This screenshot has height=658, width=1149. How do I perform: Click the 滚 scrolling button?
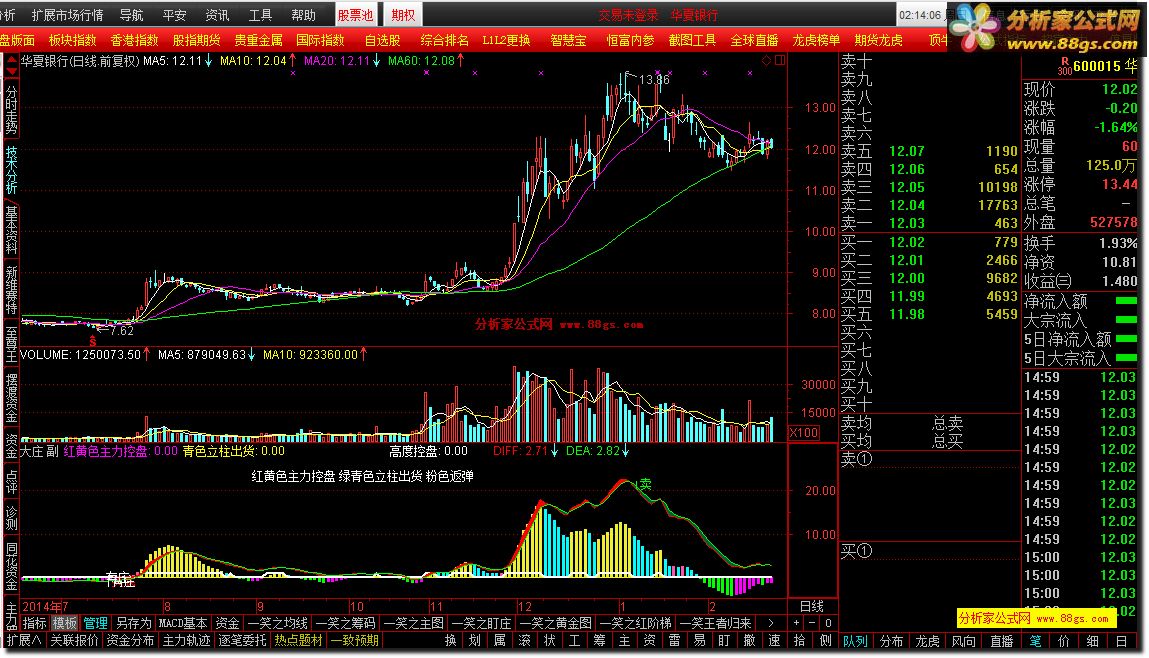525,640
